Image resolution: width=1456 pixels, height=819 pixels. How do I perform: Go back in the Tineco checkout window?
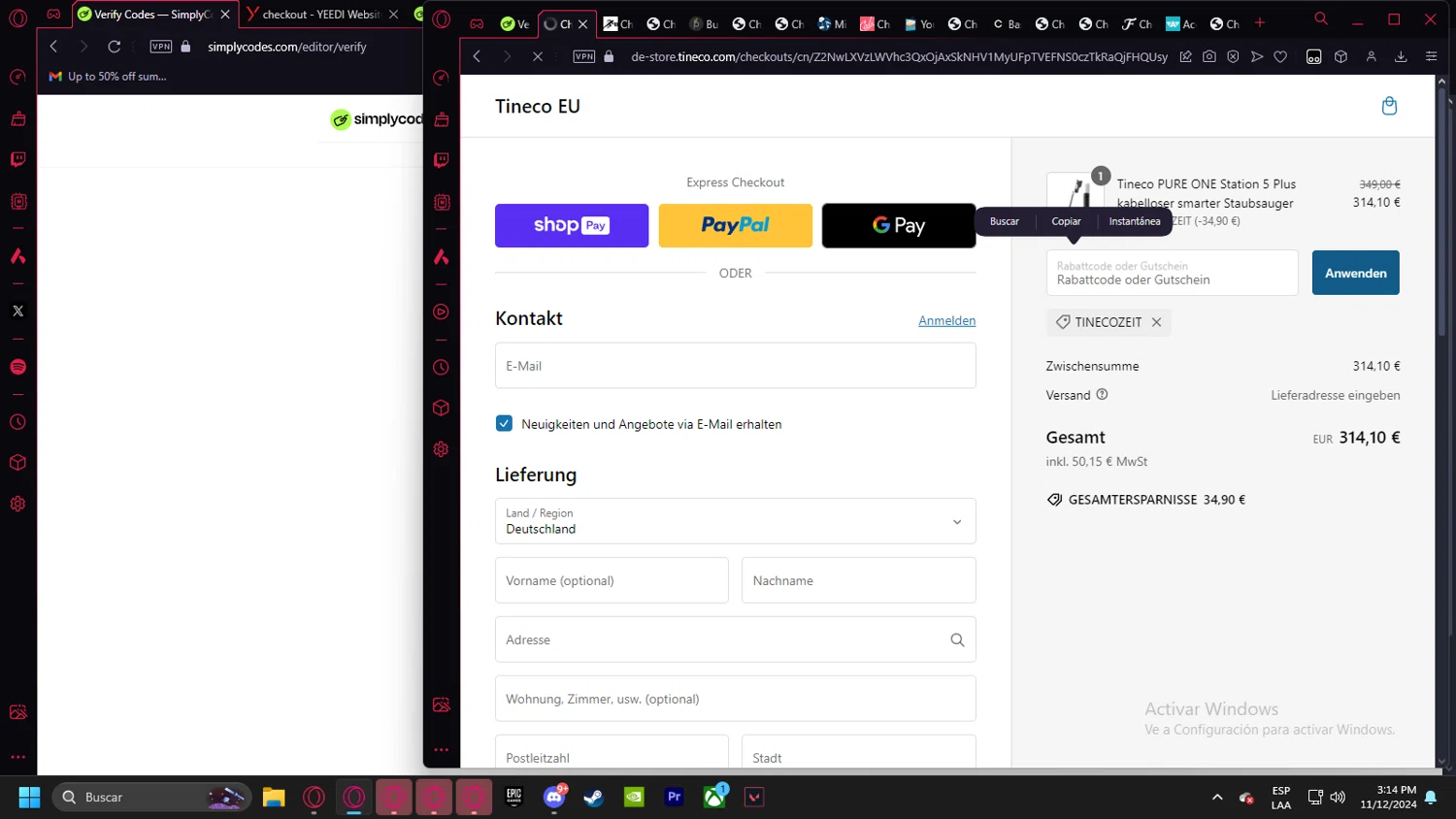click(x=477, y=57)
